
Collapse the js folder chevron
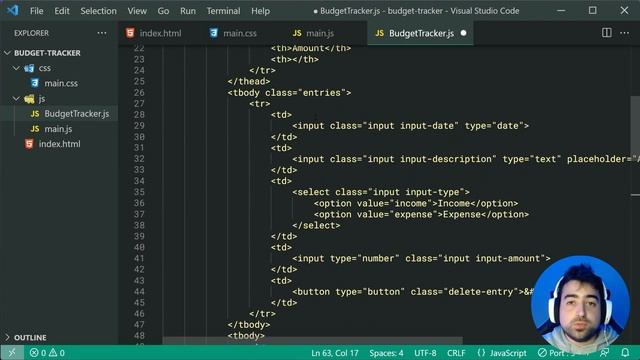click(x=16, y=98)
